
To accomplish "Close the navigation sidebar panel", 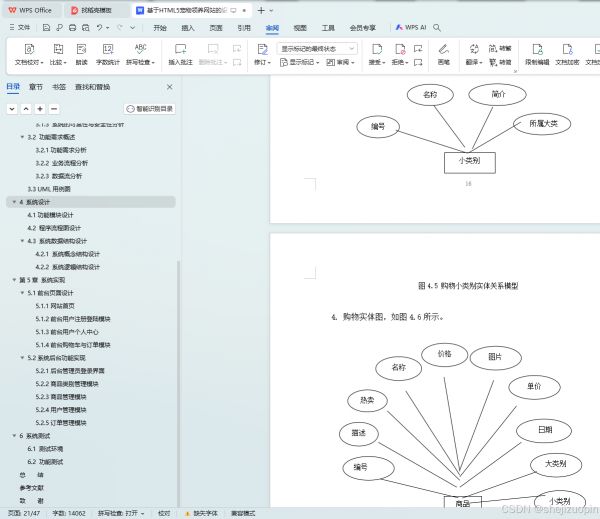I will point(170,87).
